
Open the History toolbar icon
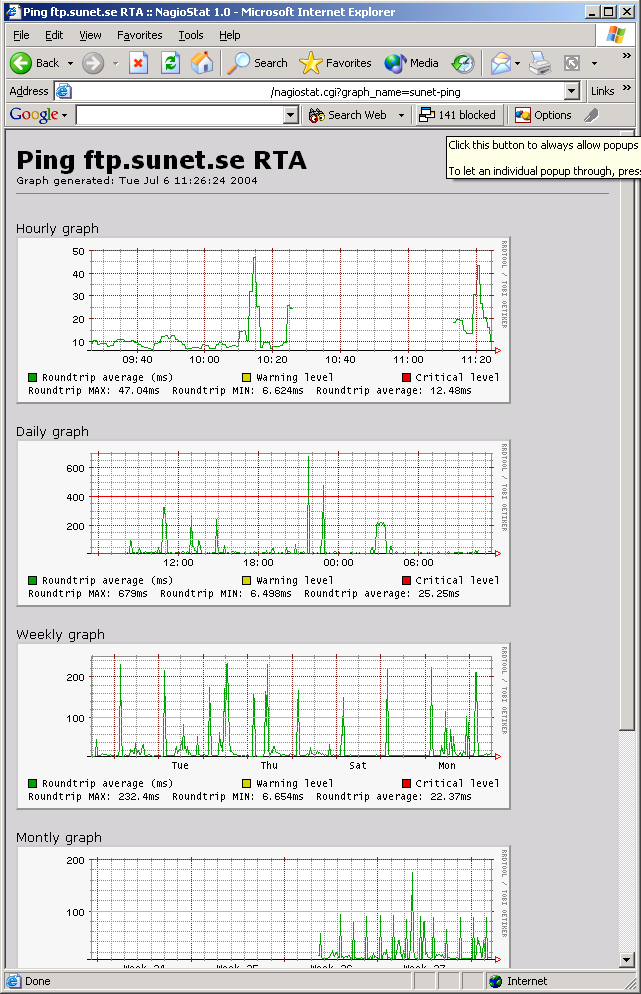463,63
